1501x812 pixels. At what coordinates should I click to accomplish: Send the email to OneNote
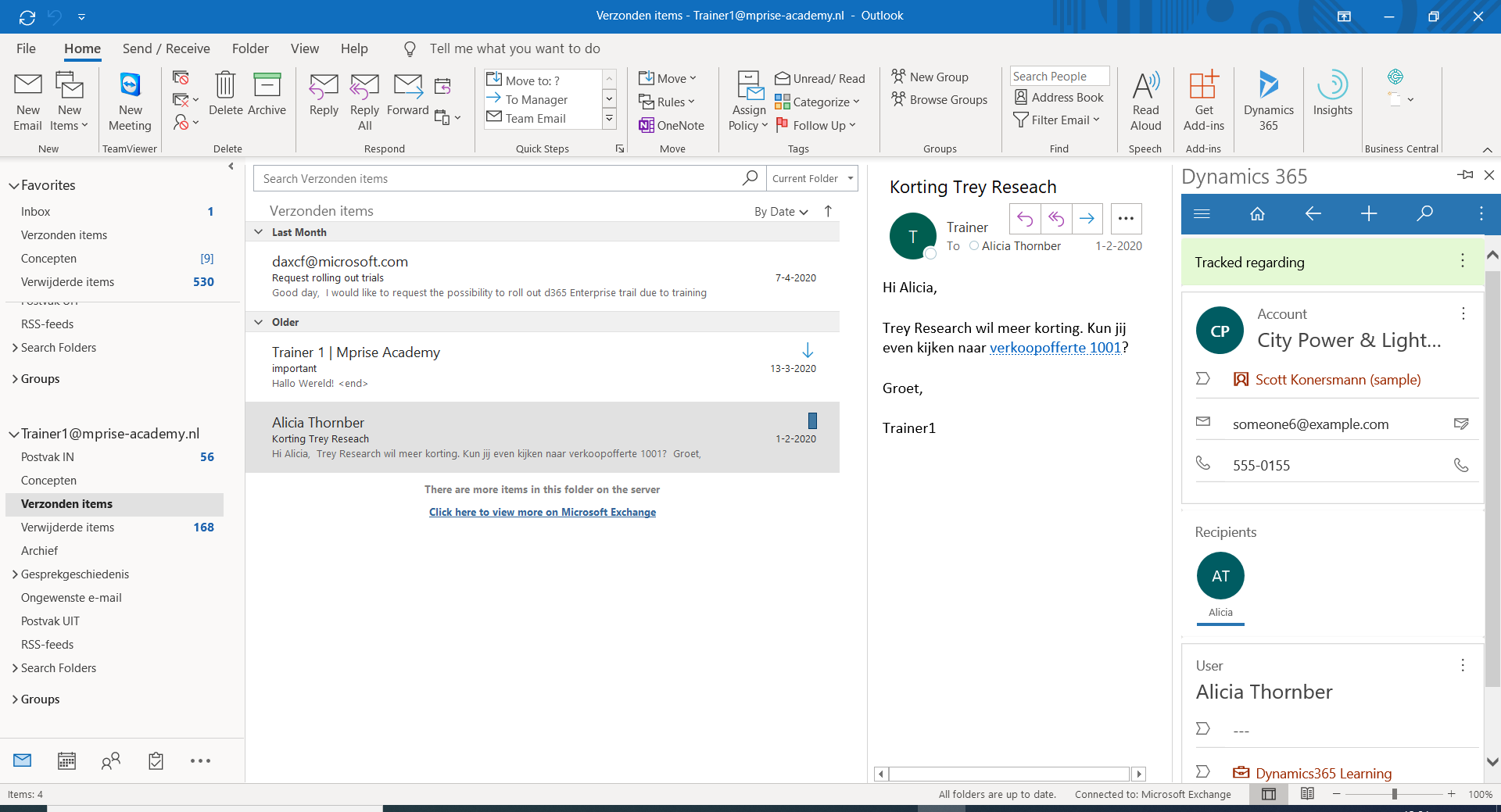[x=672, y=125]
